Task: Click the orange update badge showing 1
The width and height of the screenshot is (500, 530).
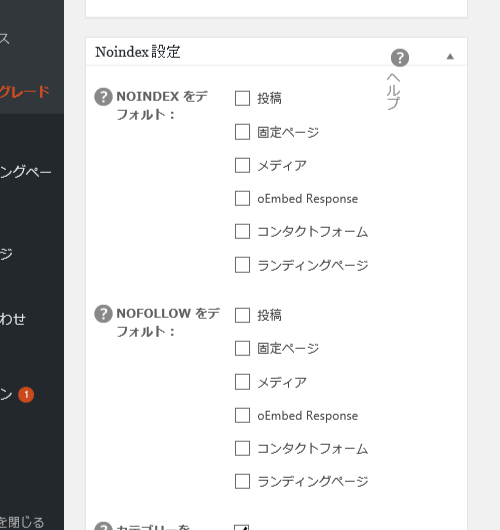Action: [x=26, y=394]
